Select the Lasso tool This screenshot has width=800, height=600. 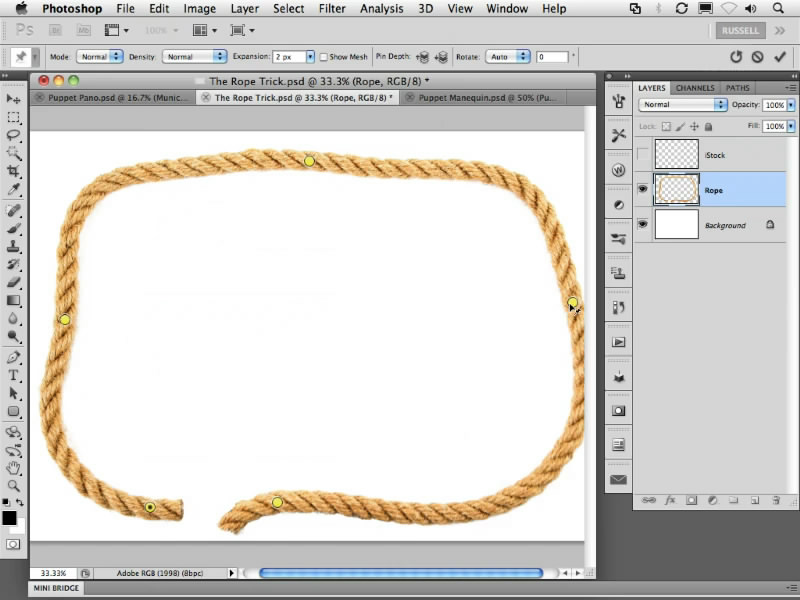point(14,135)
